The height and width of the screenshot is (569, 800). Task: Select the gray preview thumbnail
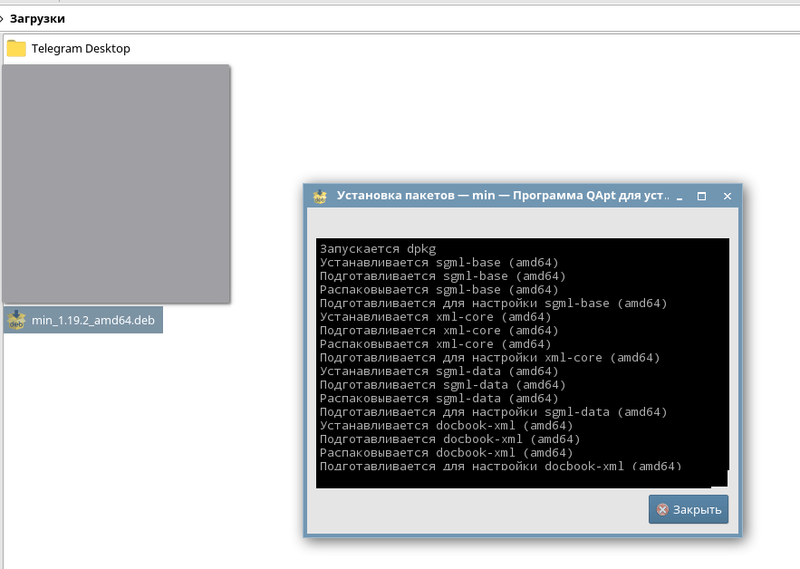click(x=116, y=183)
